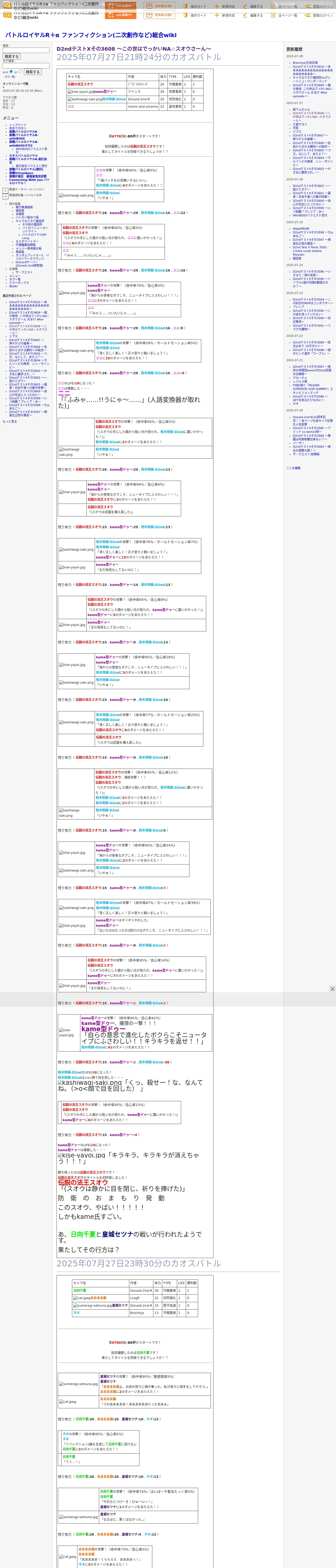336x1568 pixels.
Task: Click heading 2025年07月27日21時24分のカオスバトル
Action: [139, 57]
